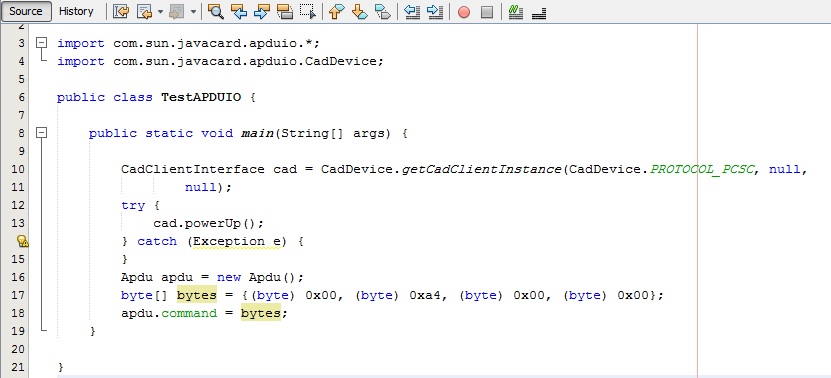Toggle a bookmark on the current line
This screenshot has height=378, width=831.
coord(383,11)
